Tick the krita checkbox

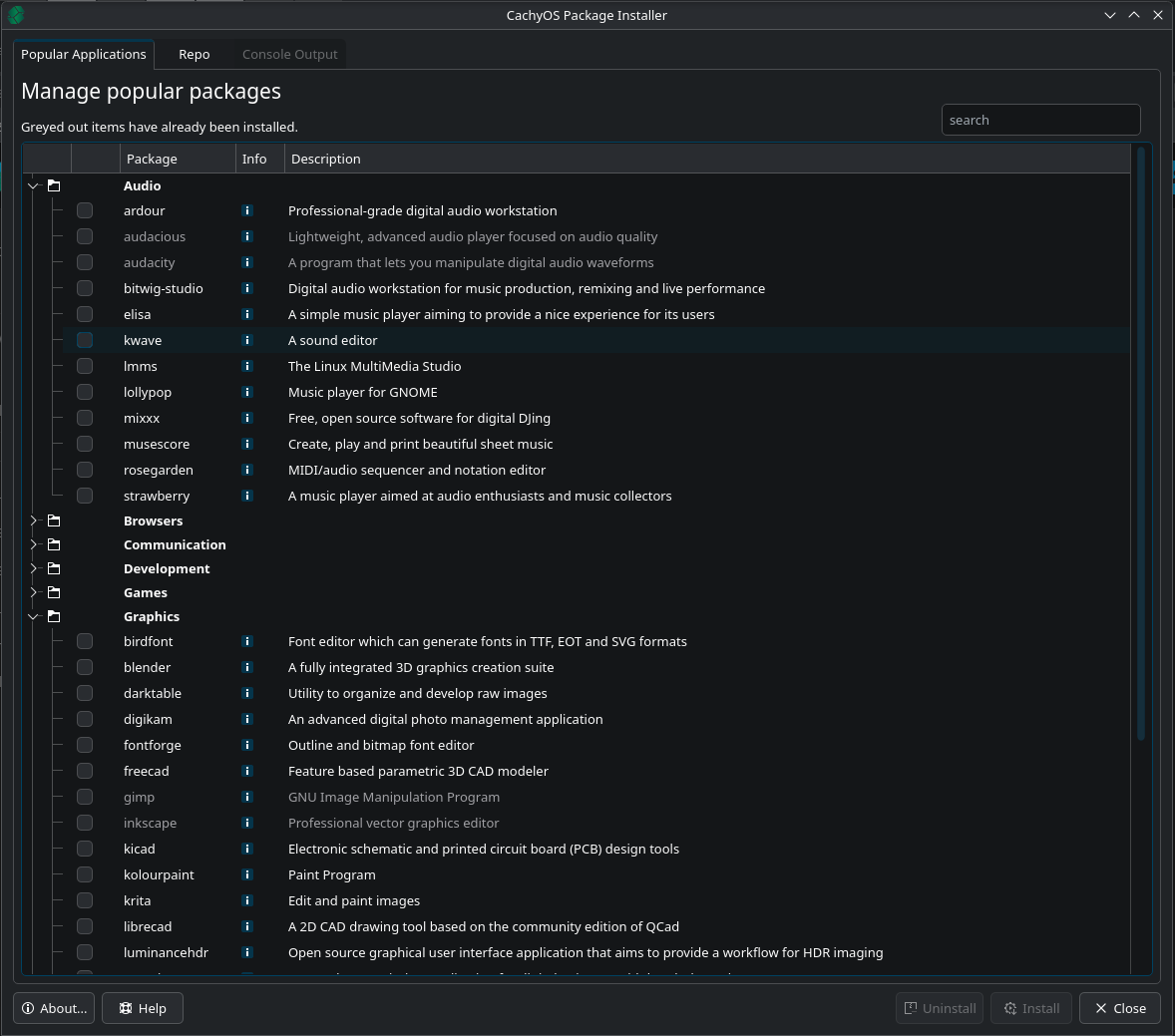[x=85, y=900]
